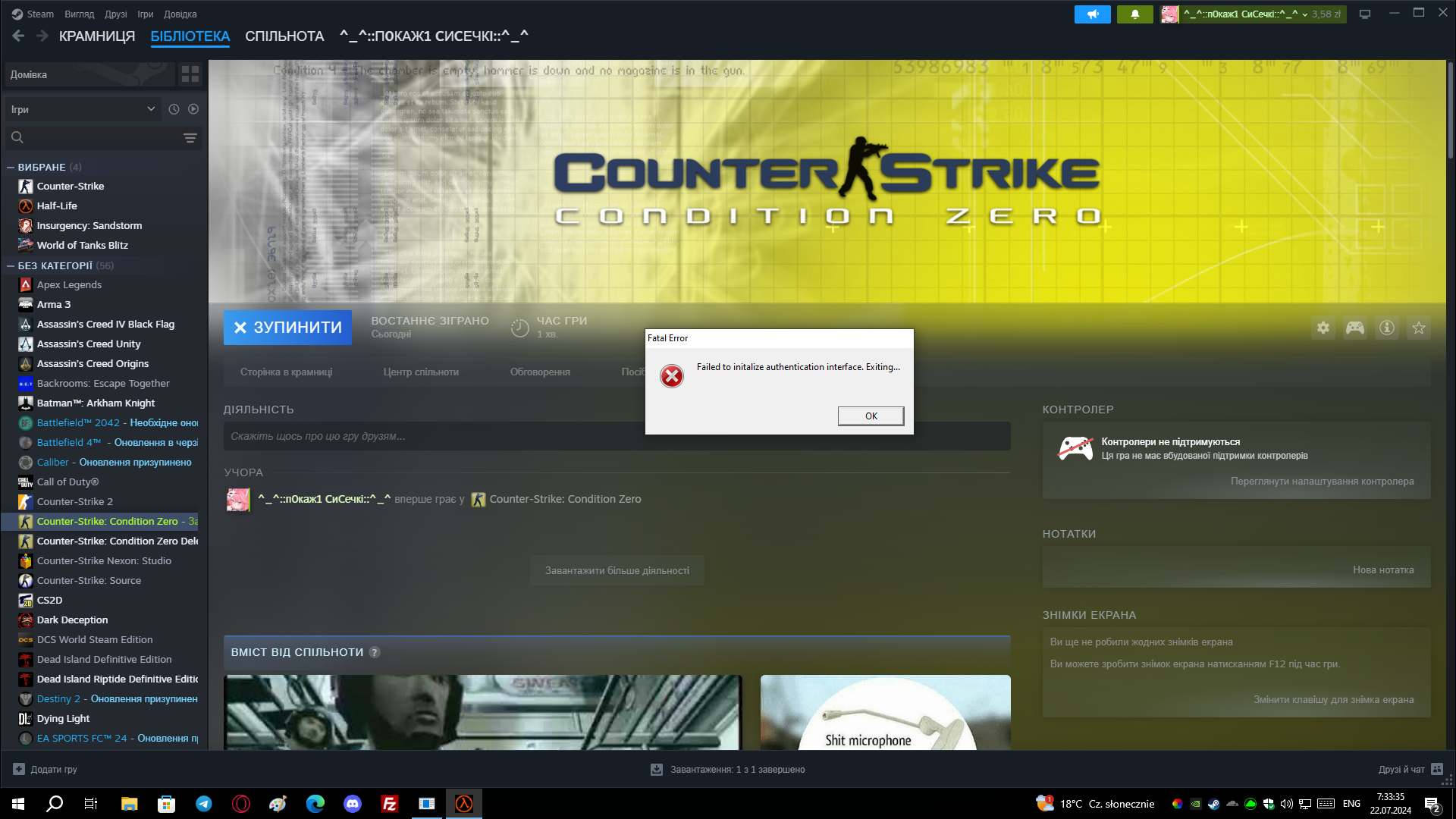The height and width of the screenshot is (819, 1456).
Task: Open recent games clock filter
Action: coord(174,109)
